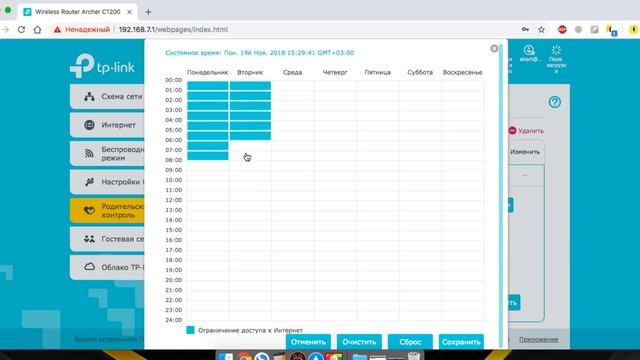The width and height of the screenshot is (640, 360).
Task: Bookmark the page with the star icon
Action: pos(541,29)
